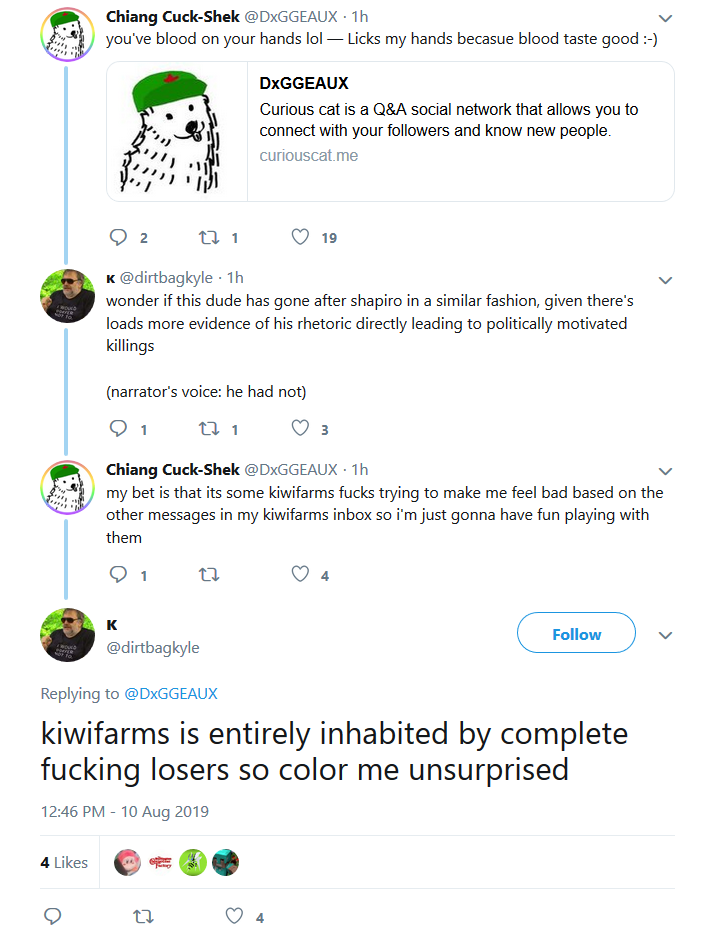Expand options chevron on dirtbagkyle's shapiro tweet
This screenshot has height=932, width=711.
coord(665,280)
